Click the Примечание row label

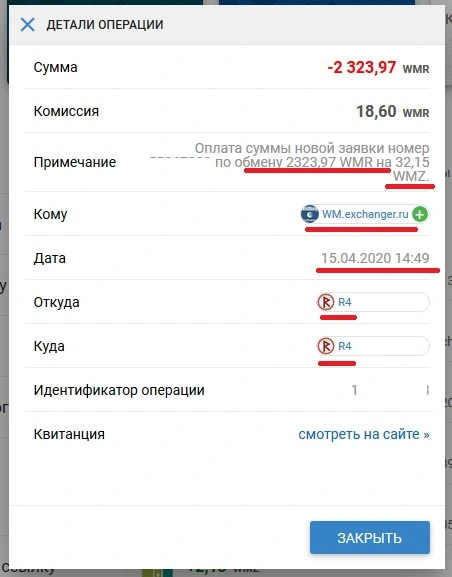75,162
